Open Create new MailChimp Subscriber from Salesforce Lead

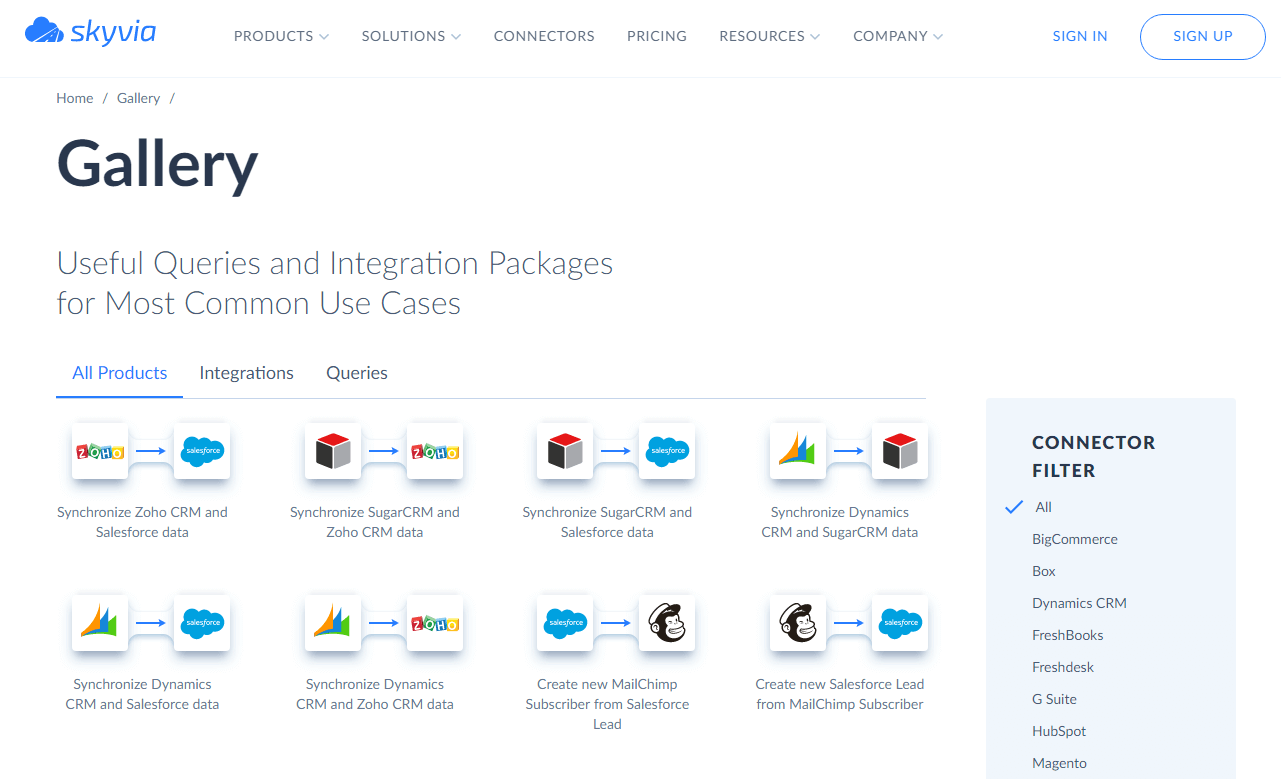coord(607,704)
